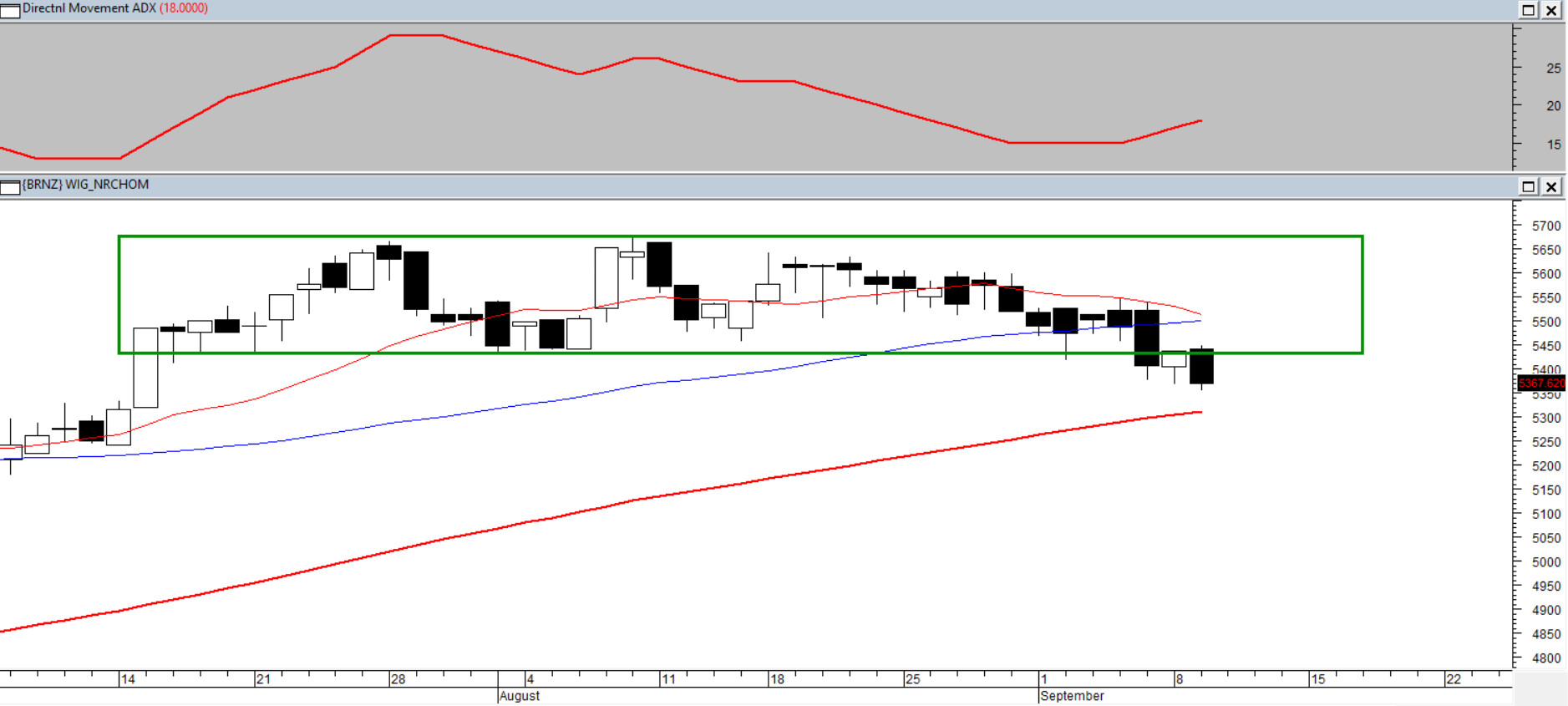Click the {BRNZ} WIG_NRCHOM title text
Image resolution: width=1568 pixels, height=706 pixels.
(x=85, y=185)
